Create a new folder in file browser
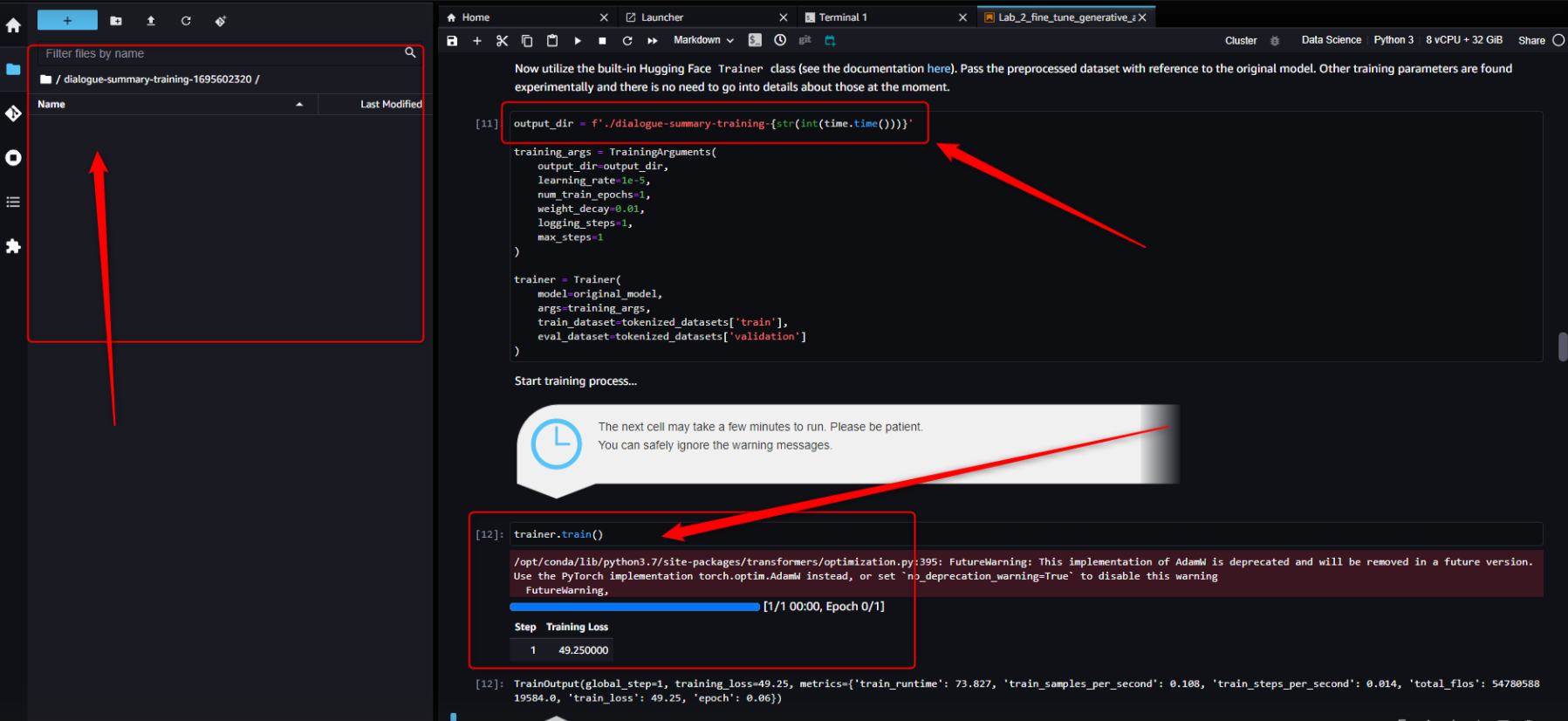The width and height of the screenshot is (1568, 721). point(116,21)
